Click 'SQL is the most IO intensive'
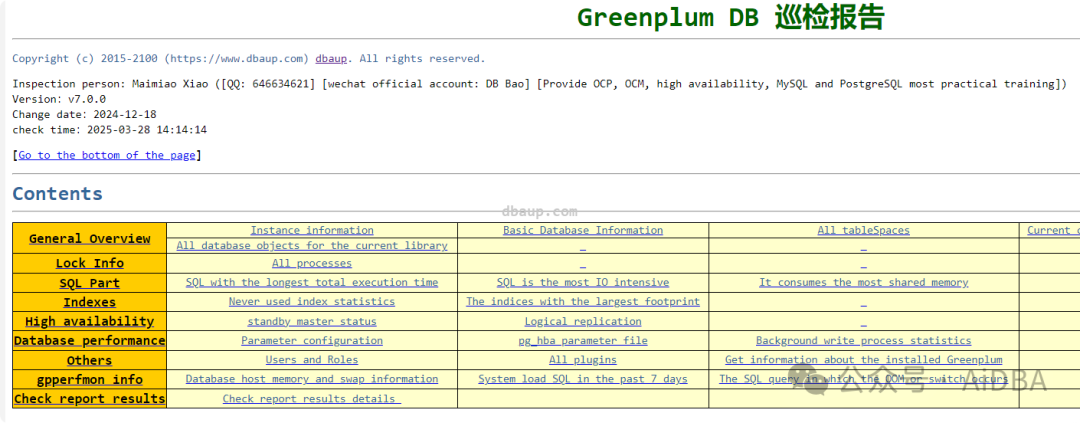Viewport: 1080px width, 423px height. pos(583,282)
